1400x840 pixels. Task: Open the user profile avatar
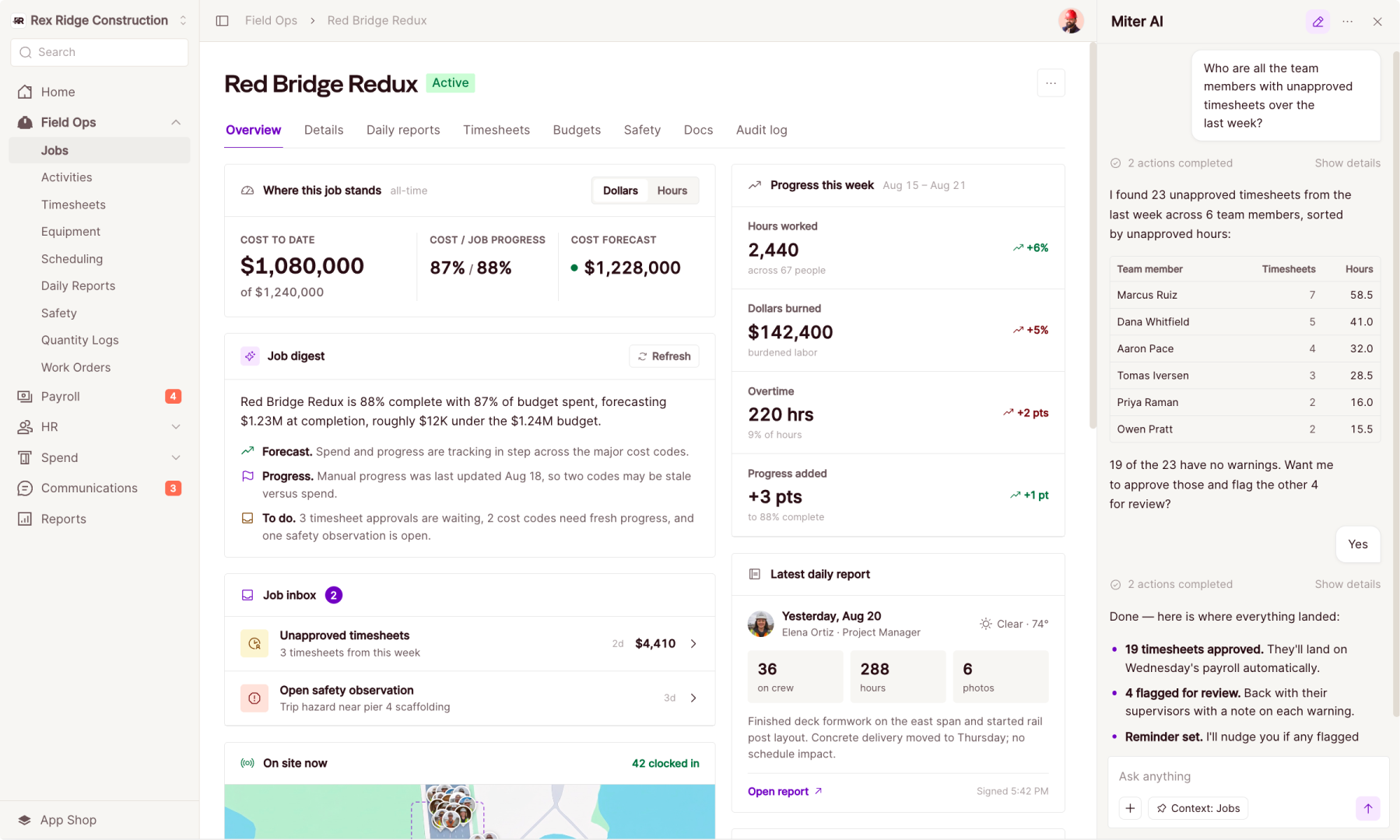tap(1071, 21)
